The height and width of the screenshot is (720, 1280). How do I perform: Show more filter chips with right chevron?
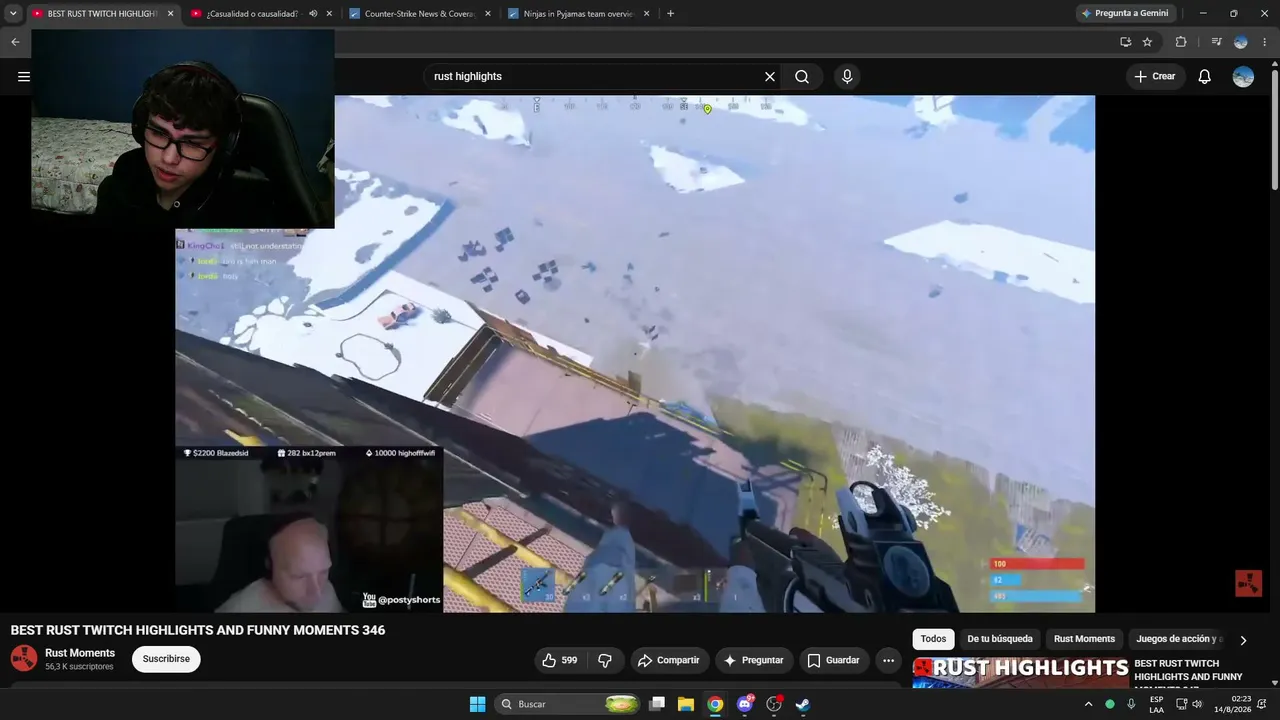pyautogui.click(x=1243, y=640)
